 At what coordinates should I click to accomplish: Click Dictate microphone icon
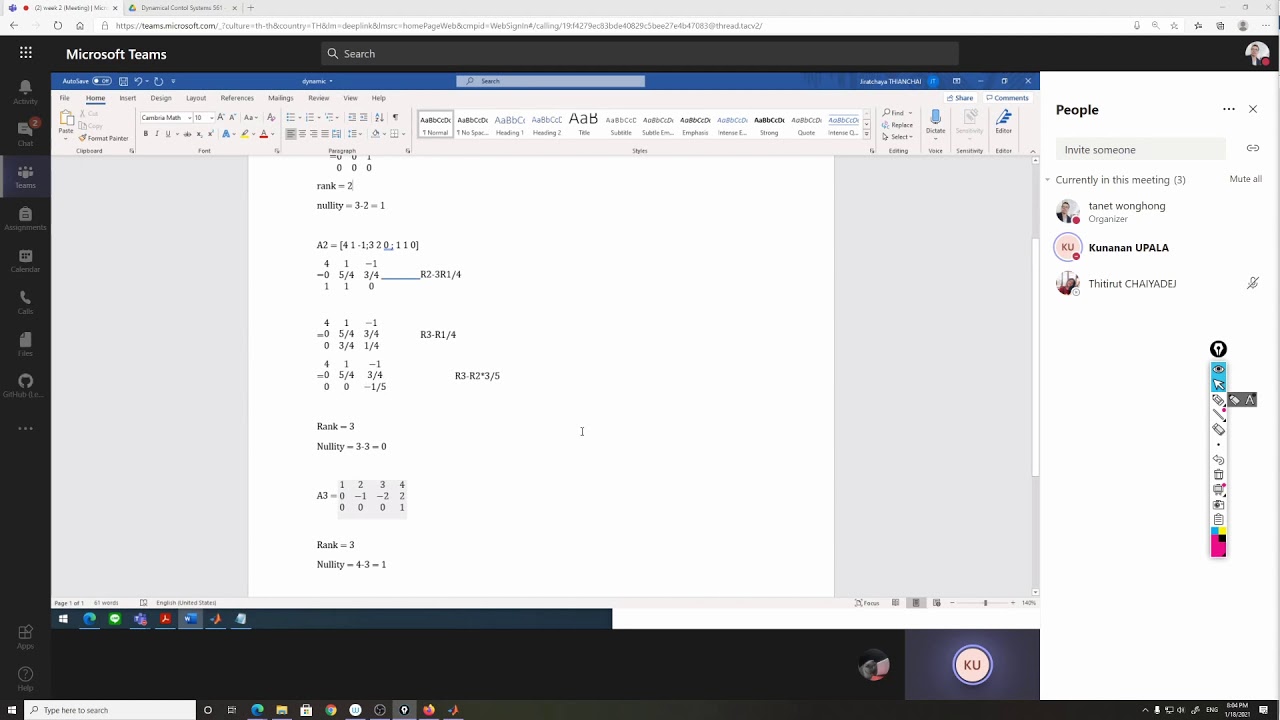(935, 118)
